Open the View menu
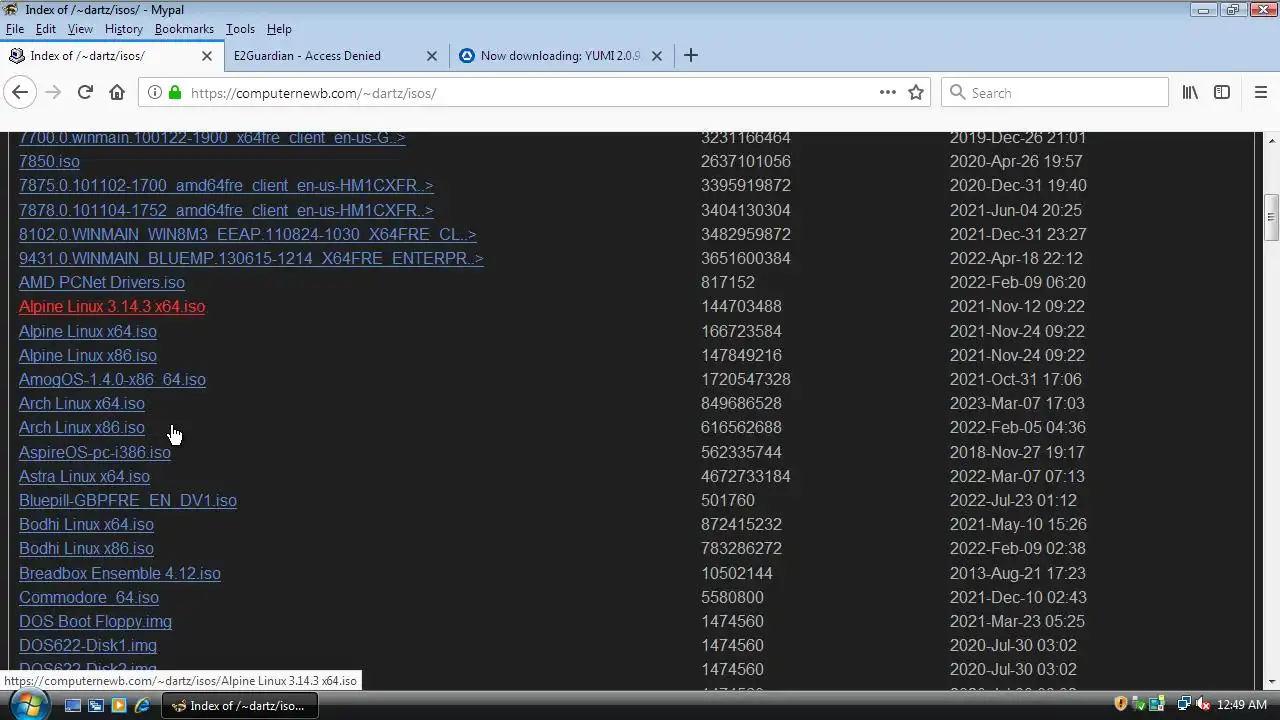The image size is (1280, 720). click(x=80, y=29)
